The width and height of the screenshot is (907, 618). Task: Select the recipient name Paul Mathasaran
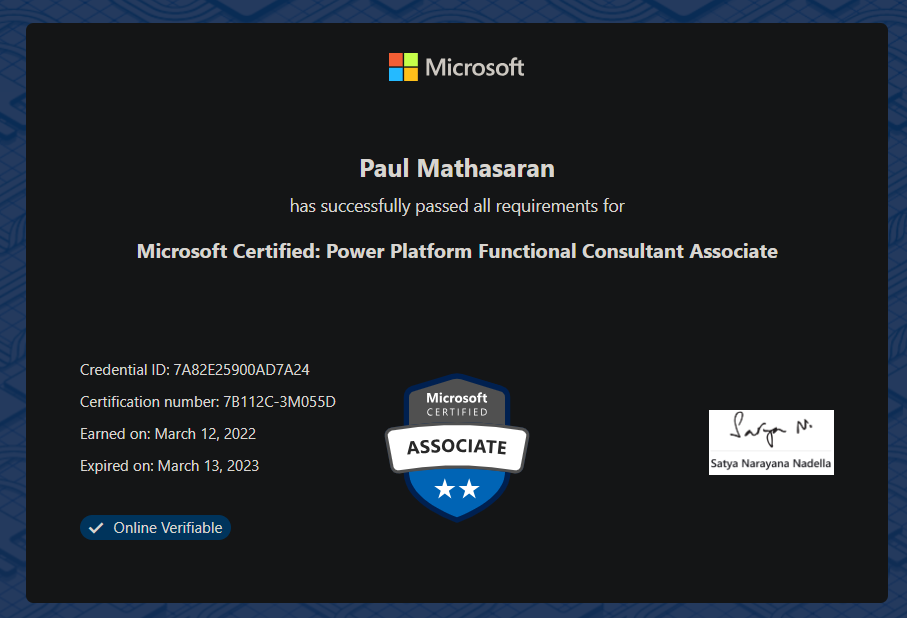[456, 168]
